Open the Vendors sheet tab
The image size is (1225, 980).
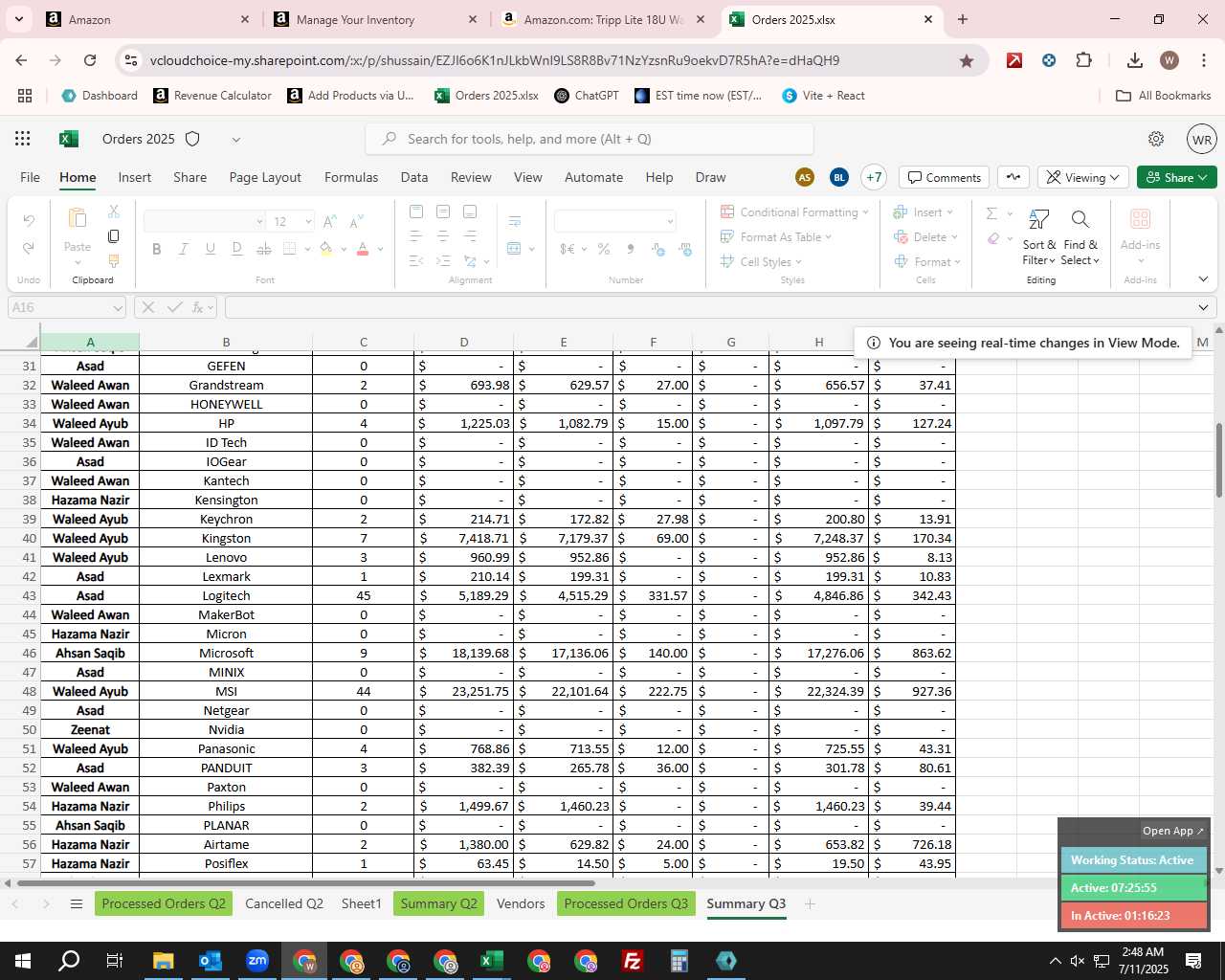(x=521, y=903)
